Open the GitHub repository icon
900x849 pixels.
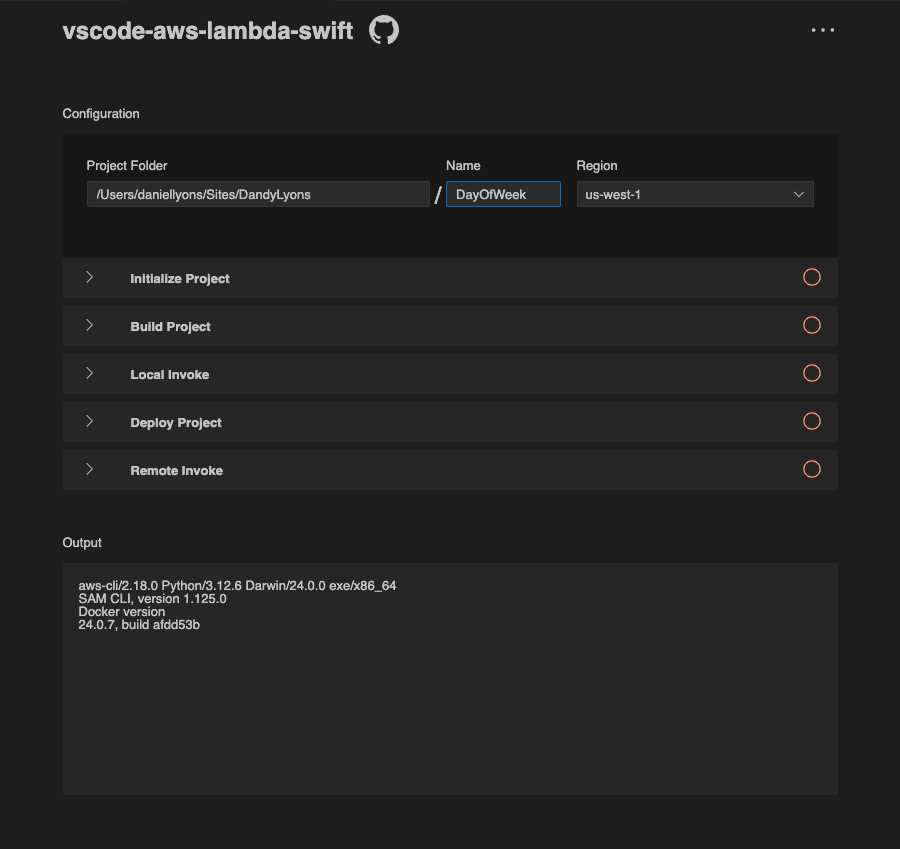(x=383, y=30)
